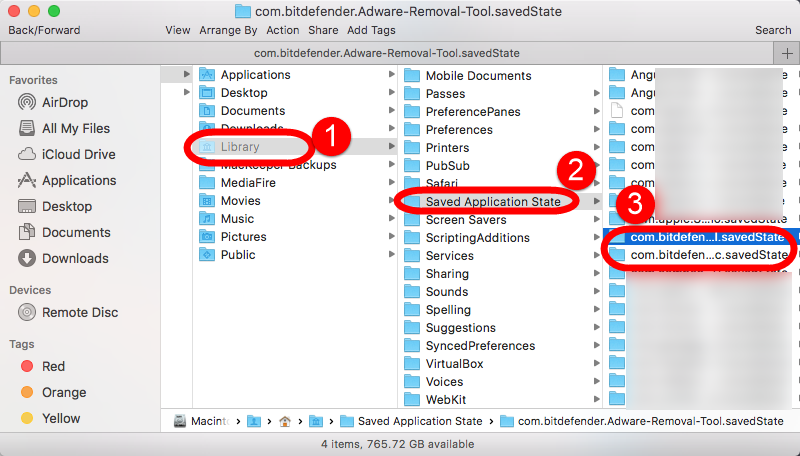Expand arrow next to Pictures folder
The image size is (800, 456).
(391, 237)
